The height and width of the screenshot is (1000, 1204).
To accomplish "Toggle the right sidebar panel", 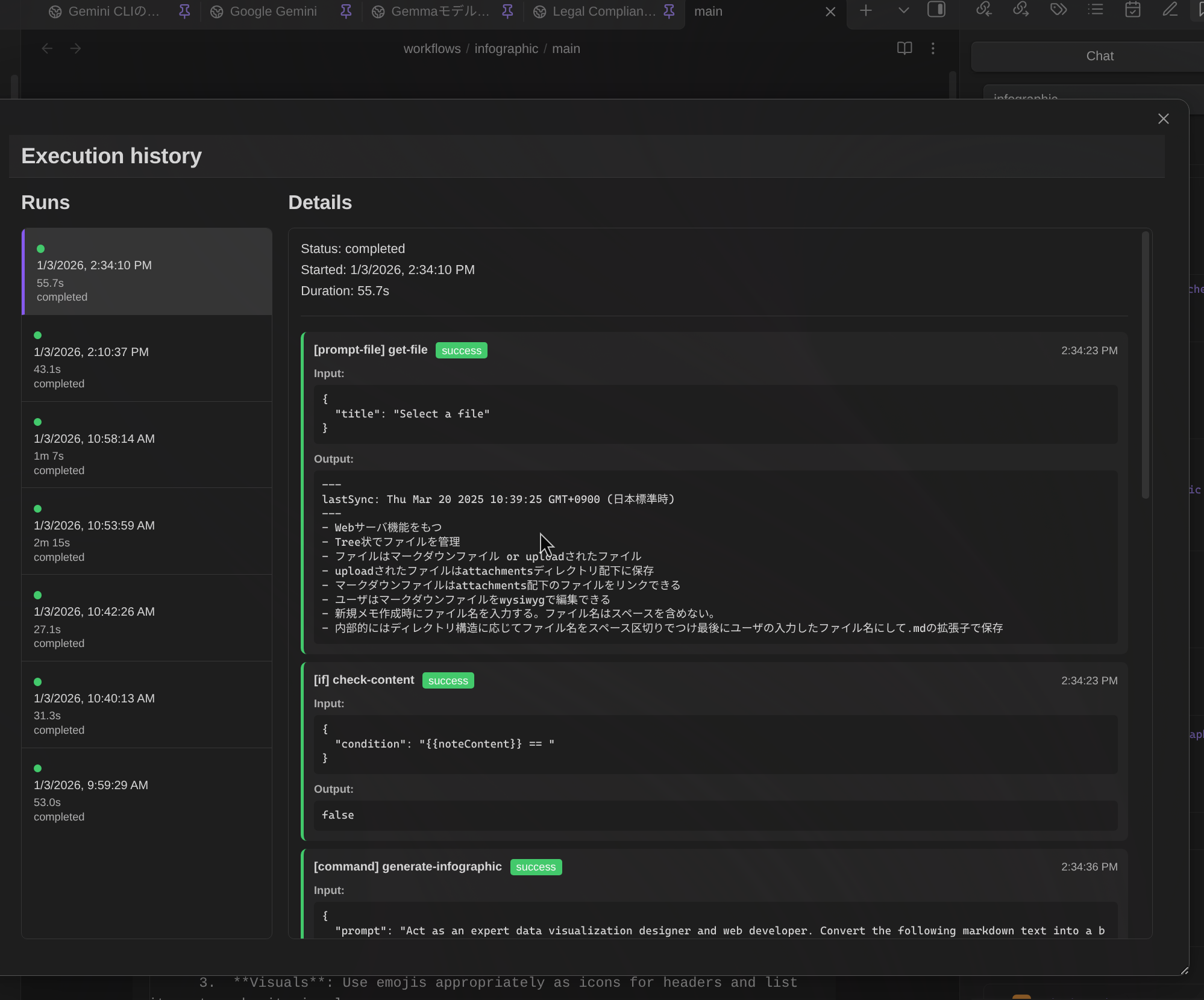I will [936, 10].
